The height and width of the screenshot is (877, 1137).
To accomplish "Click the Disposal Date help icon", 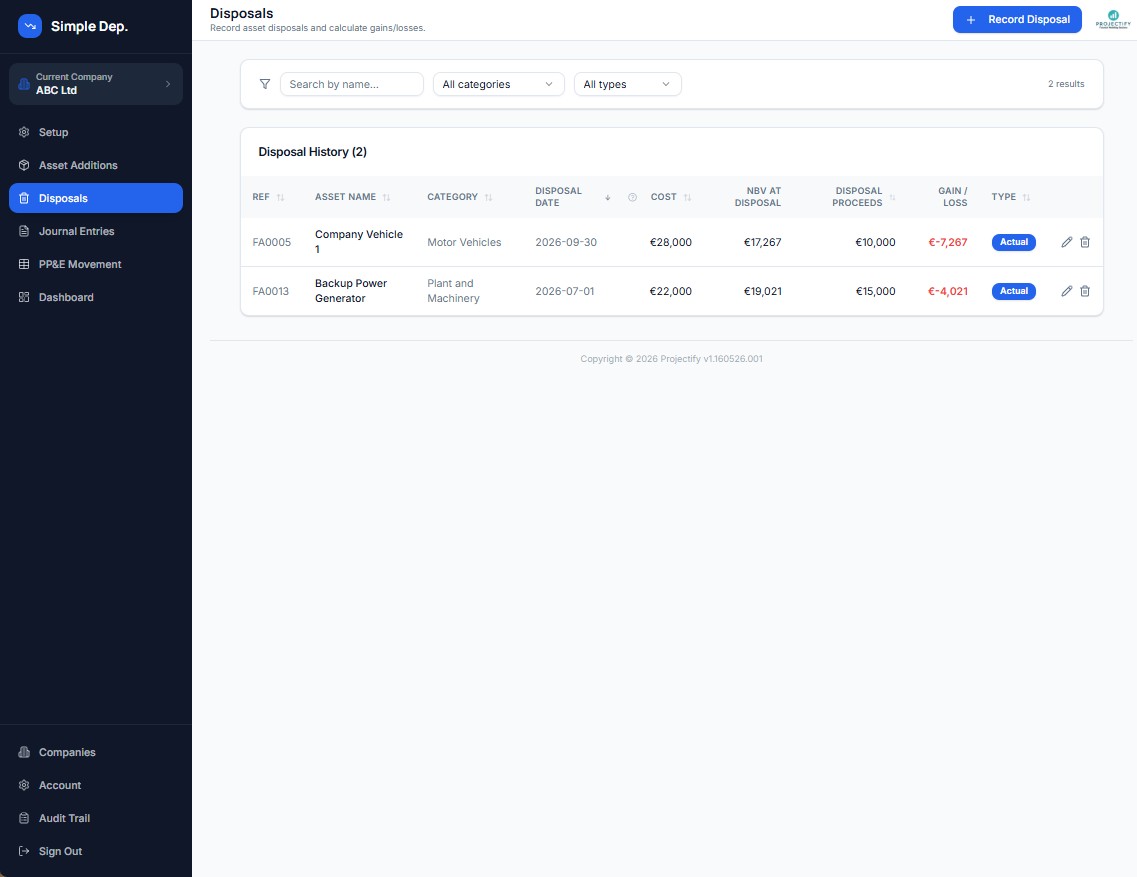I will click(x=632, y=197).
